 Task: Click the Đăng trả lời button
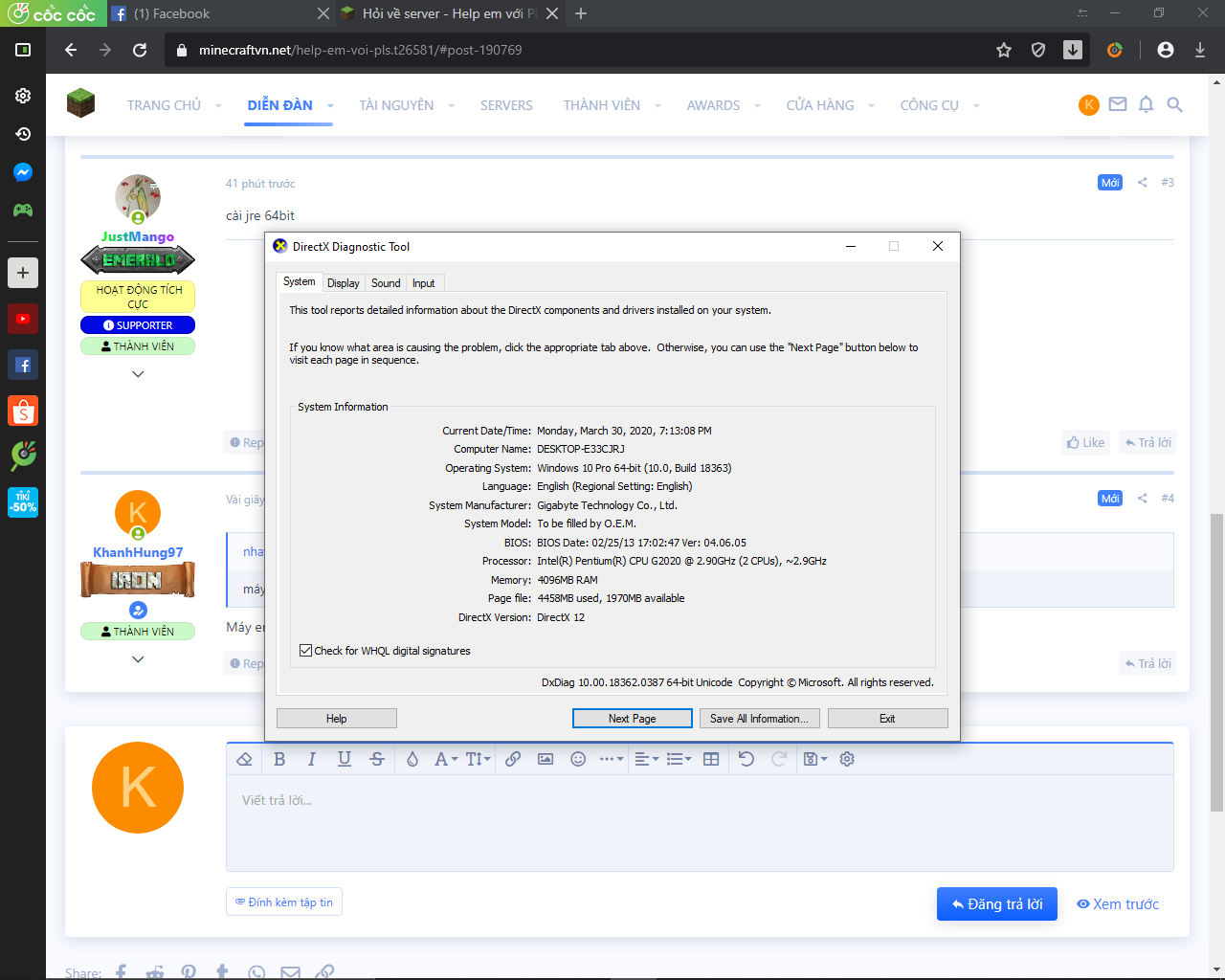click(x=997, y=904)
